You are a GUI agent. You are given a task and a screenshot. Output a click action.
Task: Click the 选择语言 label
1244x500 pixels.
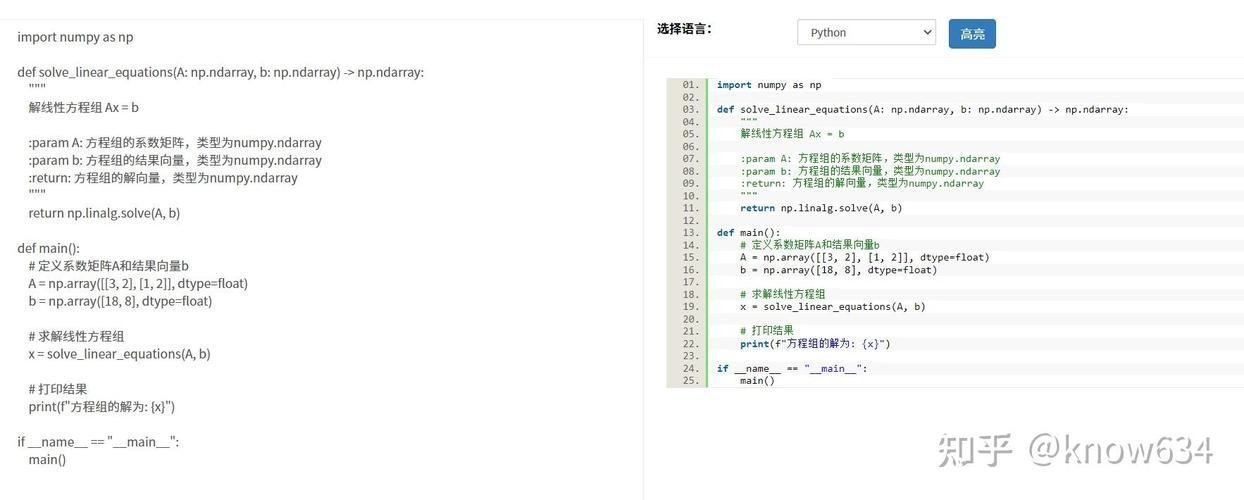pos(685,29)
